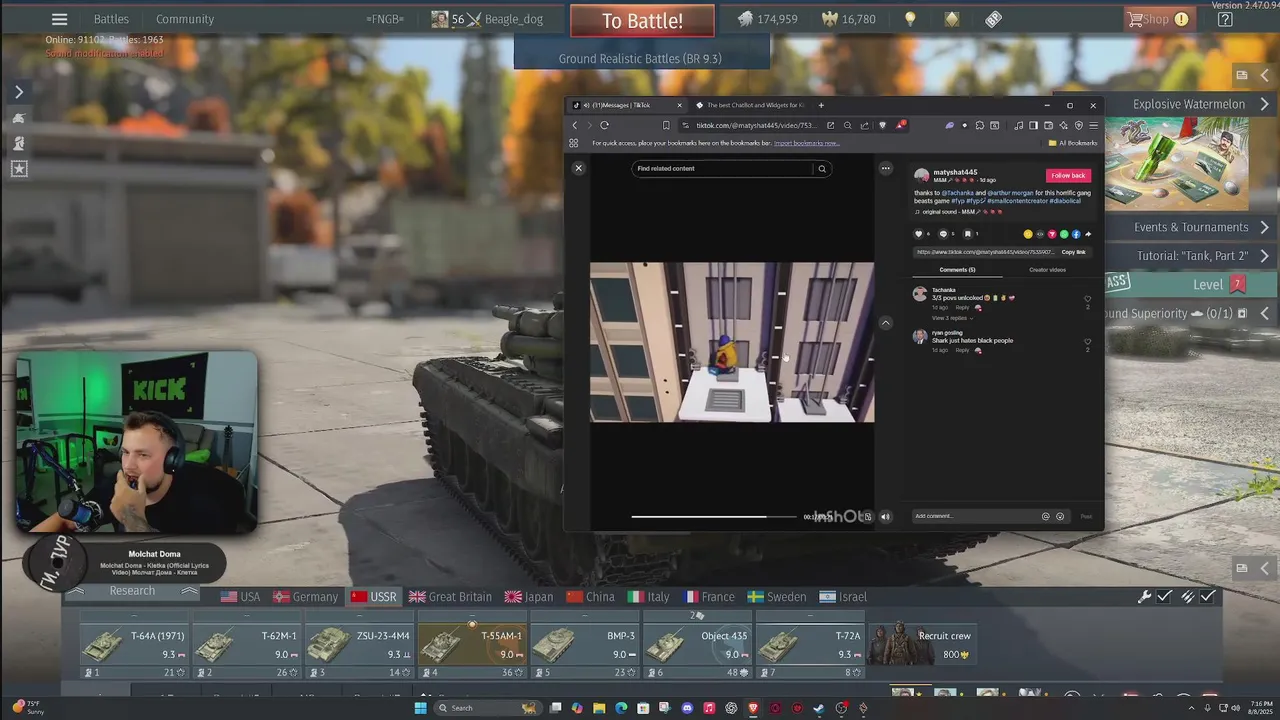Image resolution: width=1280 pixels, height=720 pixels.
Task: Switch to 'The best ChatBot and Widgets' tab
Action: pyautogui.click(x=752, y=105)
